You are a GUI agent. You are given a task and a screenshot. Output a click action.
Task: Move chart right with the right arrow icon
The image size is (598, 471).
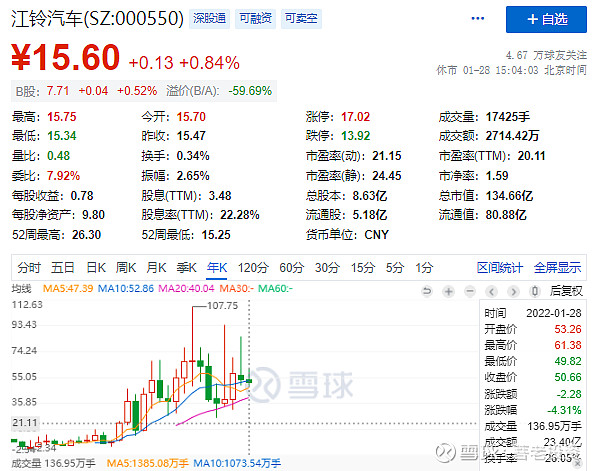click(513, 292)
